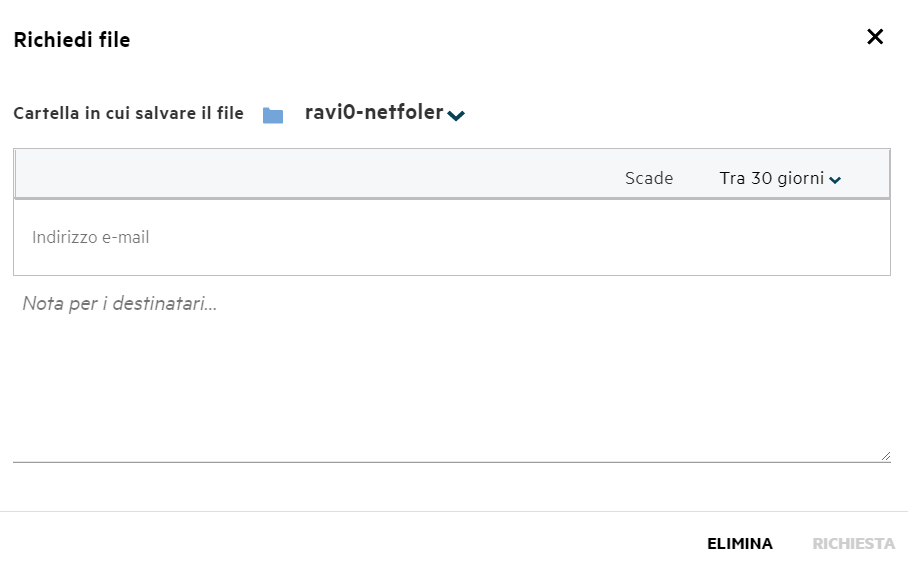
Task: Click the Scade label
Action: pyautogui.click(x=649, y=178)
